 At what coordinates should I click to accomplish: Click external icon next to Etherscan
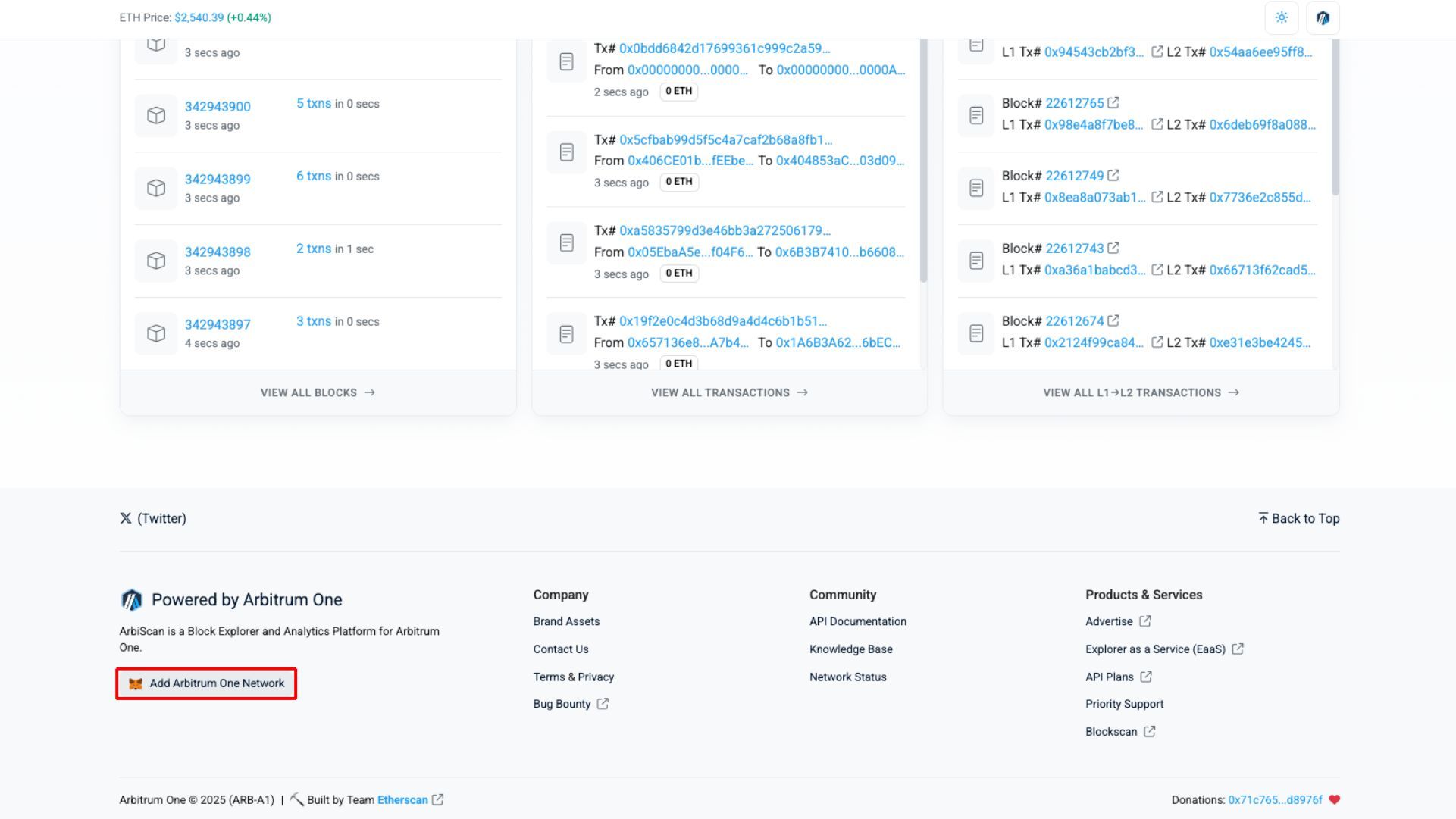(x=438, y=799)
